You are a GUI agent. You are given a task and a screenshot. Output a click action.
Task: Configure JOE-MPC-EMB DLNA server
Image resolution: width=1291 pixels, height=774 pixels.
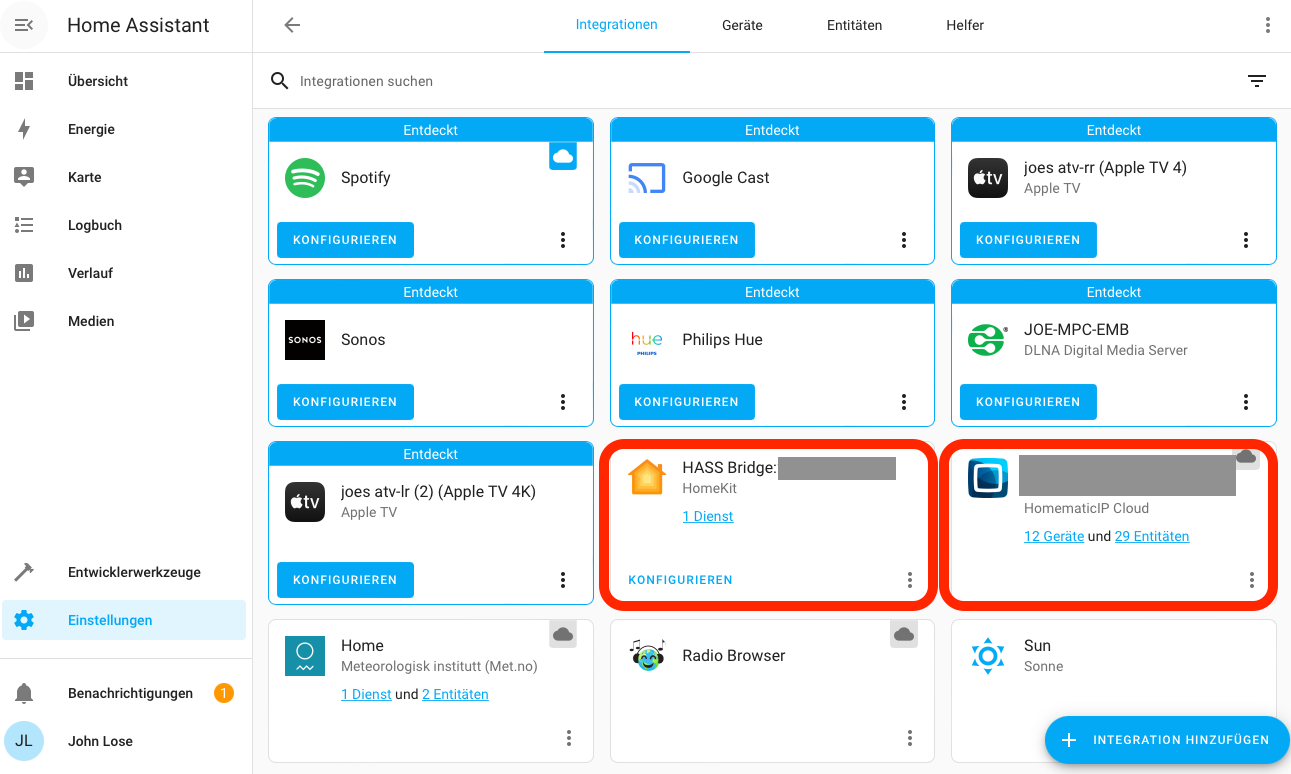1028,402
